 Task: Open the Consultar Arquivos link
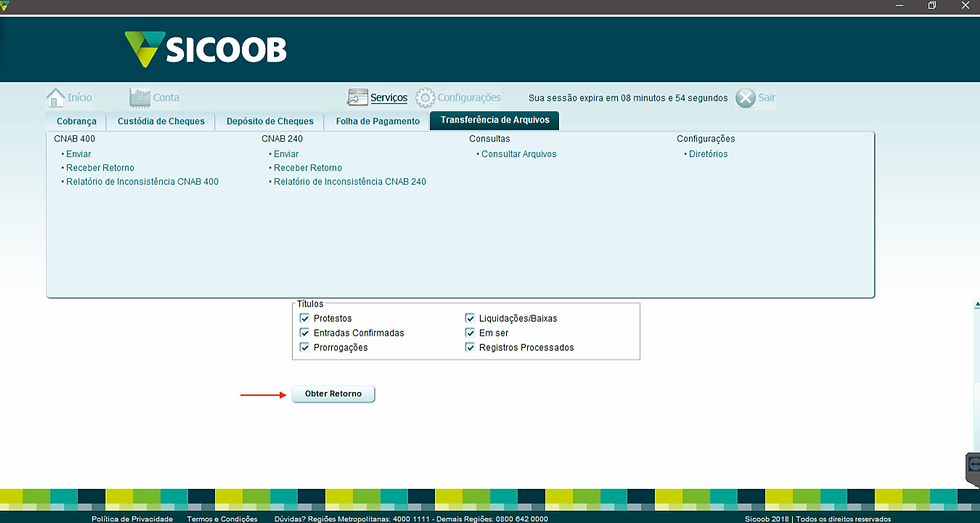pyautogui.click(x=518, y=154)
